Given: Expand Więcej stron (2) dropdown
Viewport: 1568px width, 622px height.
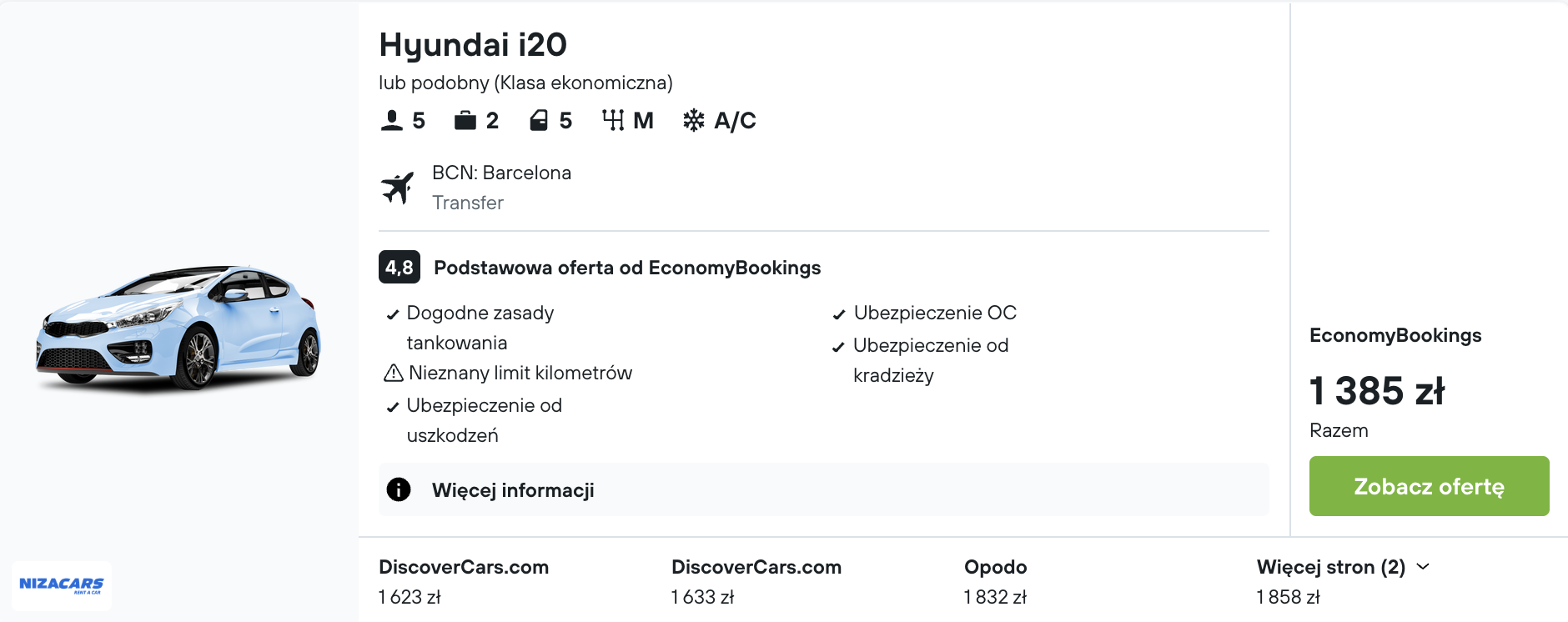Looking at the screenshot, I should point(1330,567).
